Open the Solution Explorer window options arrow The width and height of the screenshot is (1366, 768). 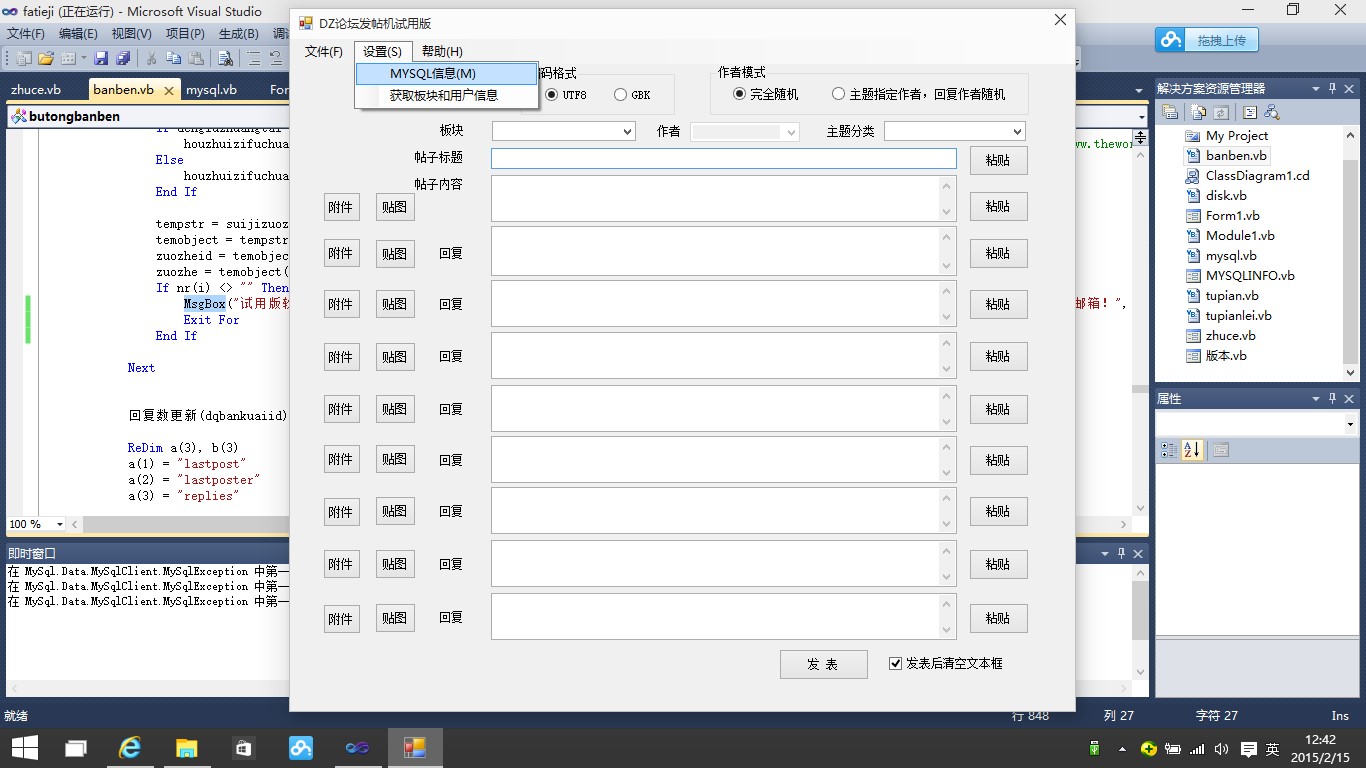point(1317,88)
